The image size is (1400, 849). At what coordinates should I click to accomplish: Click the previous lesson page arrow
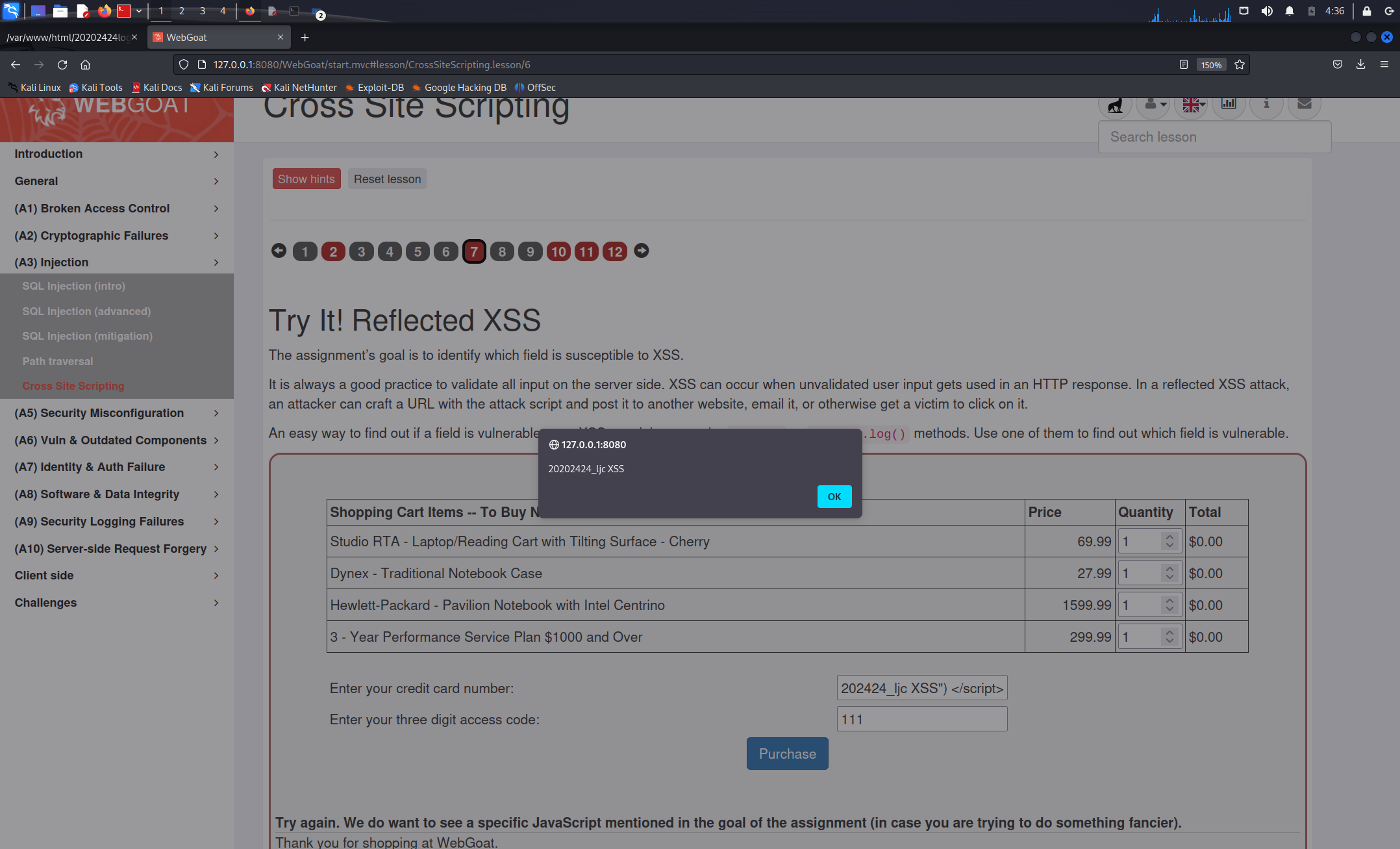pos(279,251)
